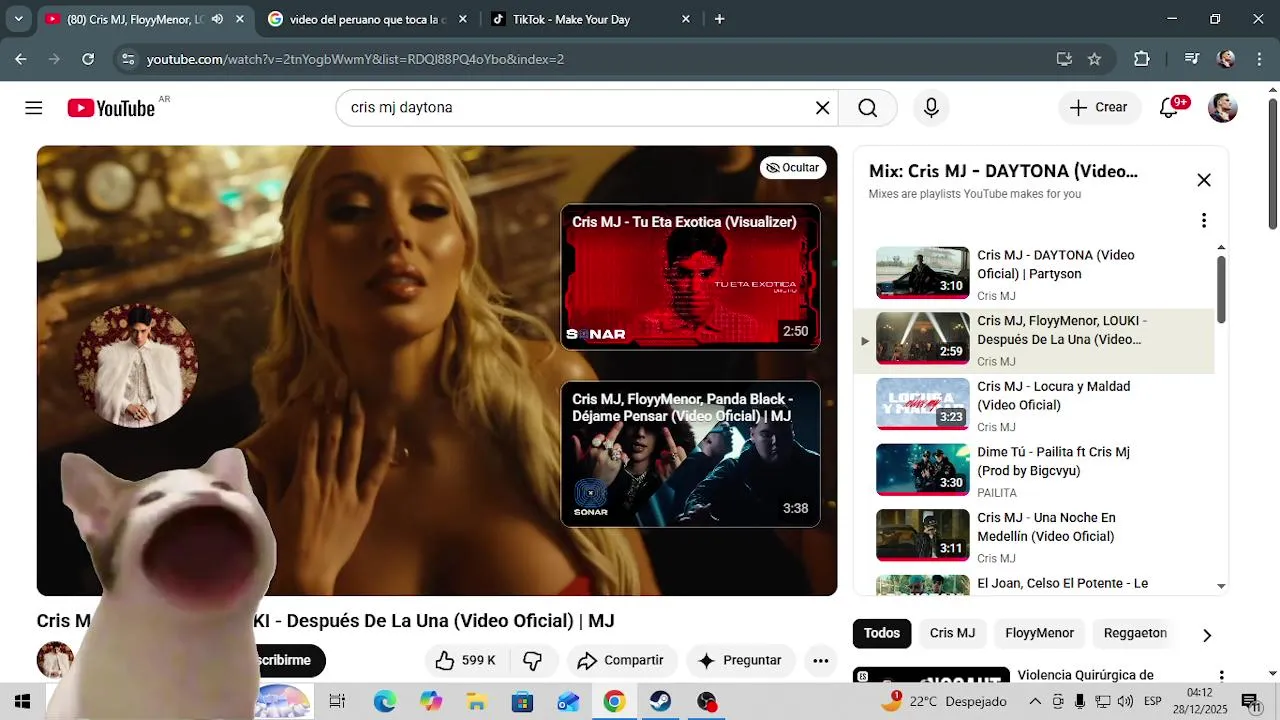Open Task View on the taskbar
The width and height of the screenshot is (1280, 720).
337,701
